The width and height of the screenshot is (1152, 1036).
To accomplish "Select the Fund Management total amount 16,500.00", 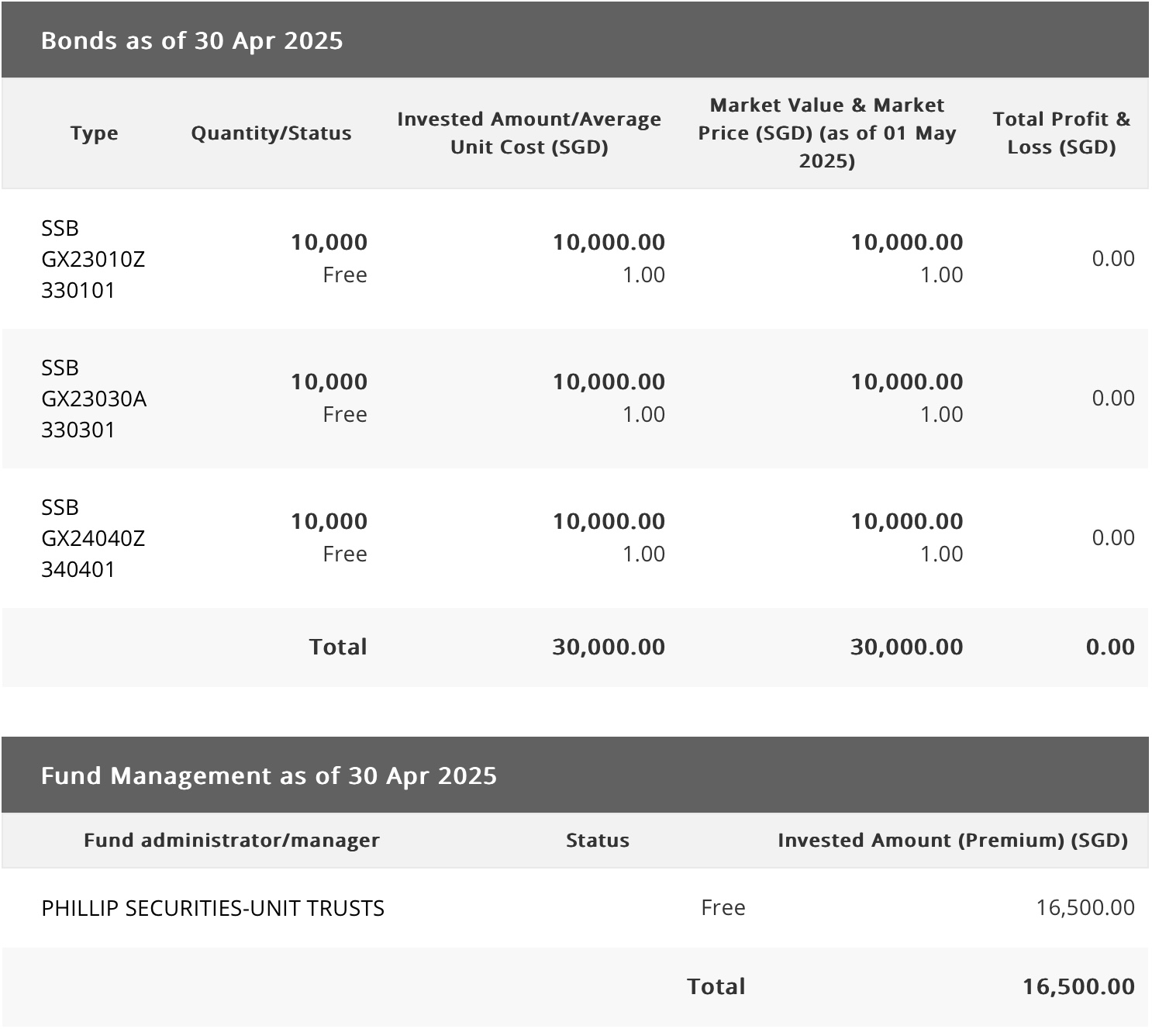I will [1078, 986].
